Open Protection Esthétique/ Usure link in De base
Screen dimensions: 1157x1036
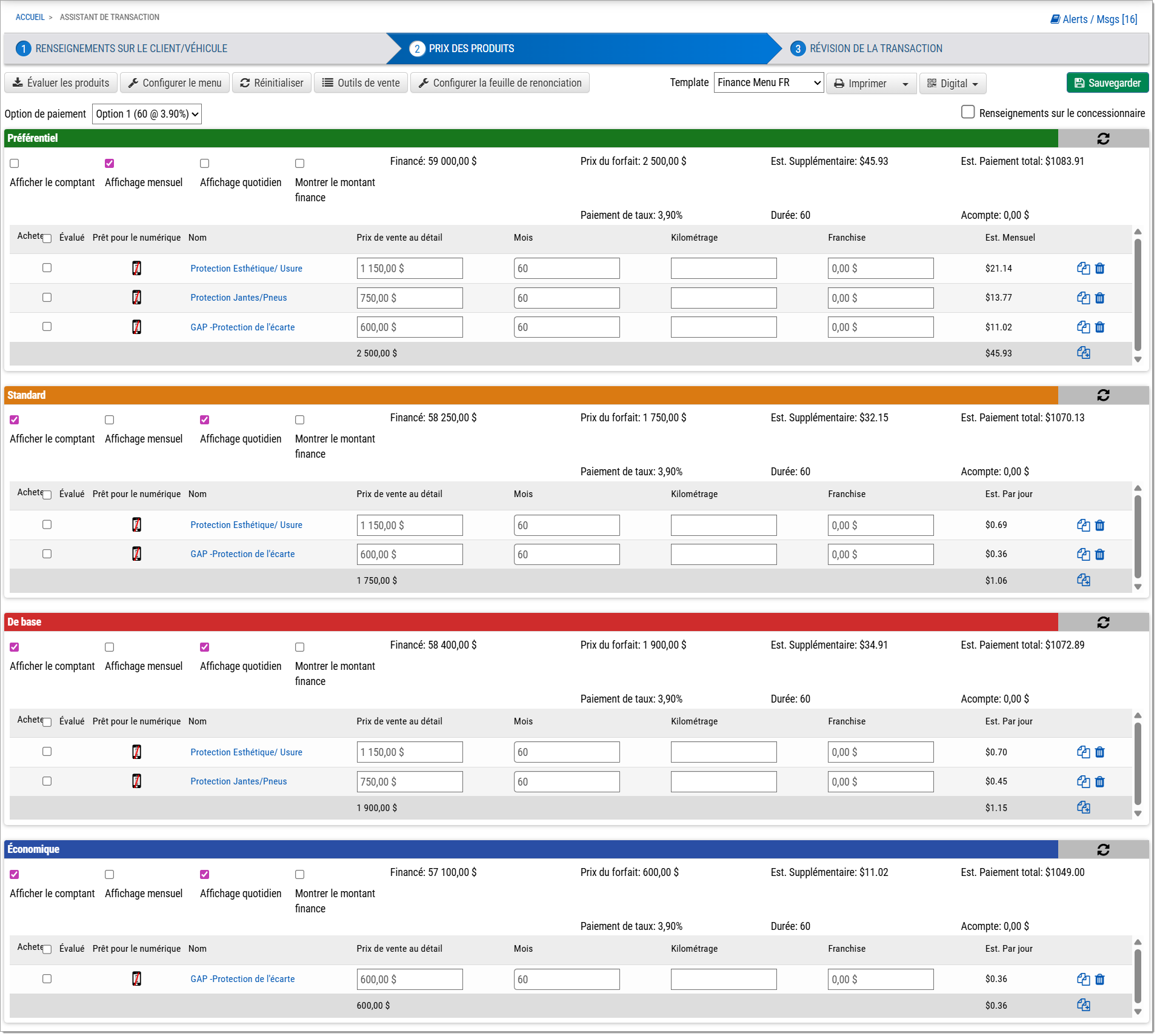click(x=246, y=752)
